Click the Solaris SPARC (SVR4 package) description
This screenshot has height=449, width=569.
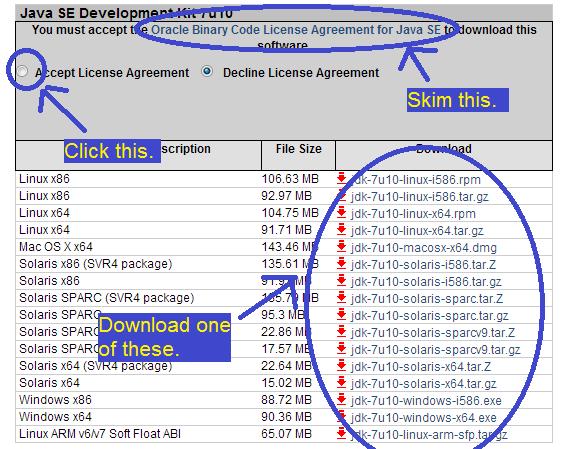(107, 298)
